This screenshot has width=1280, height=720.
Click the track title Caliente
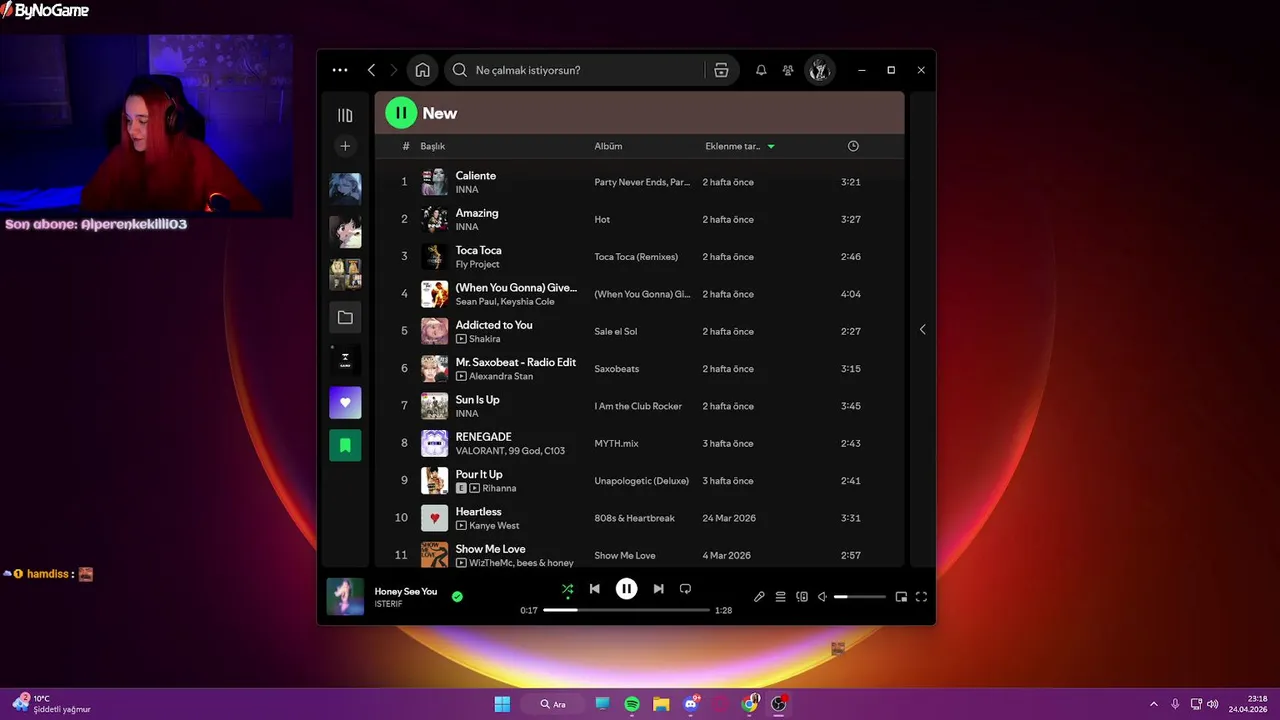tap(476, 175)
